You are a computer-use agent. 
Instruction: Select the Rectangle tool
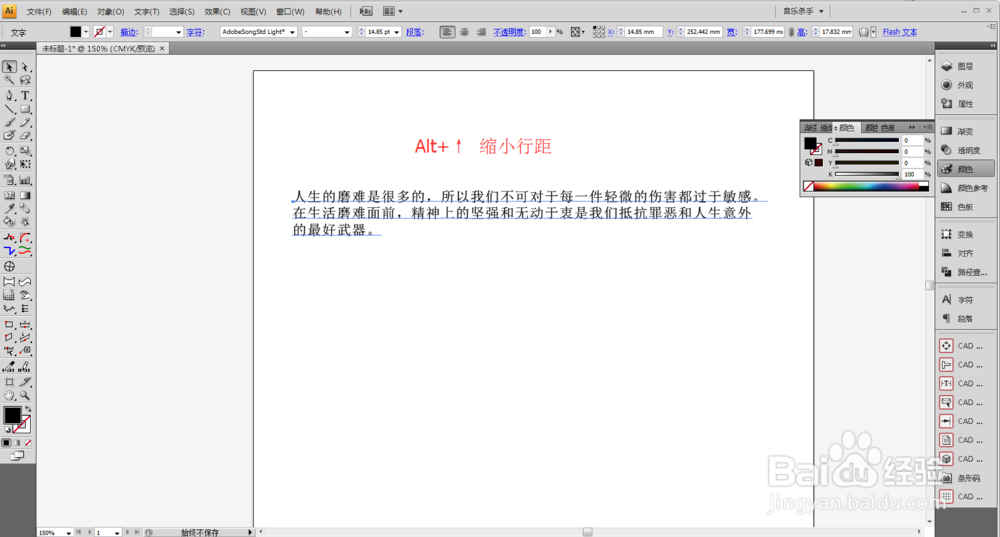(25, 109)
